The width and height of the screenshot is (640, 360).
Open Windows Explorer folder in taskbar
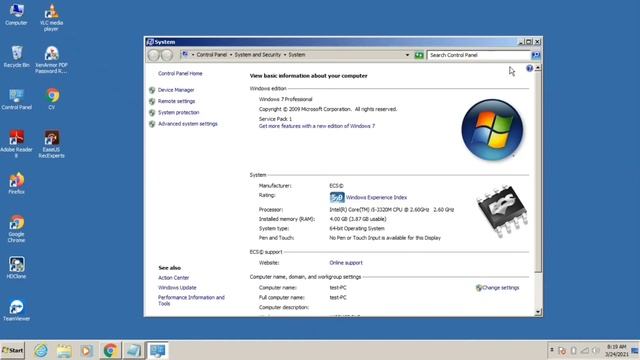pyautogui.click(x=64, y=350)
